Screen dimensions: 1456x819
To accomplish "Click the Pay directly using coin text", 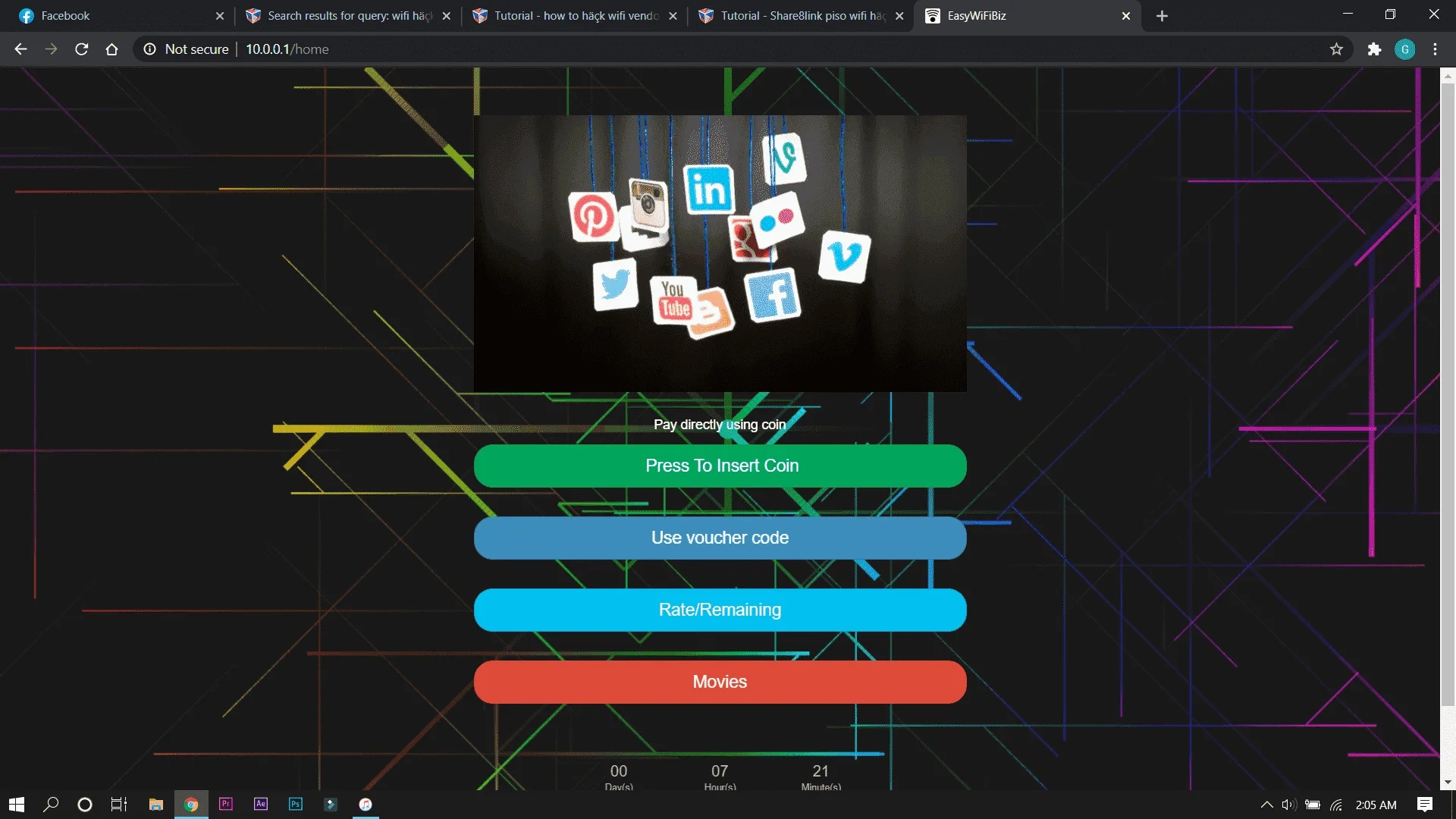I will [x=720, y=425].
